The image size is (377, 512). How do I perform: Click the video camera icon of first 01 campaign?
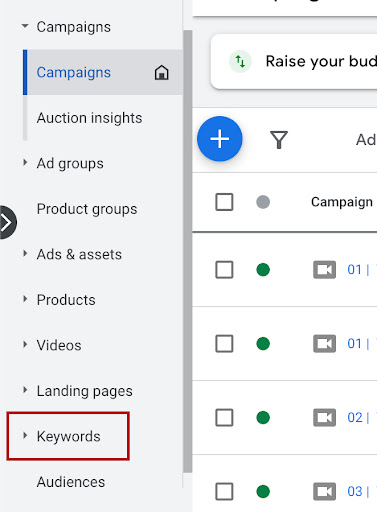(324, 269)
